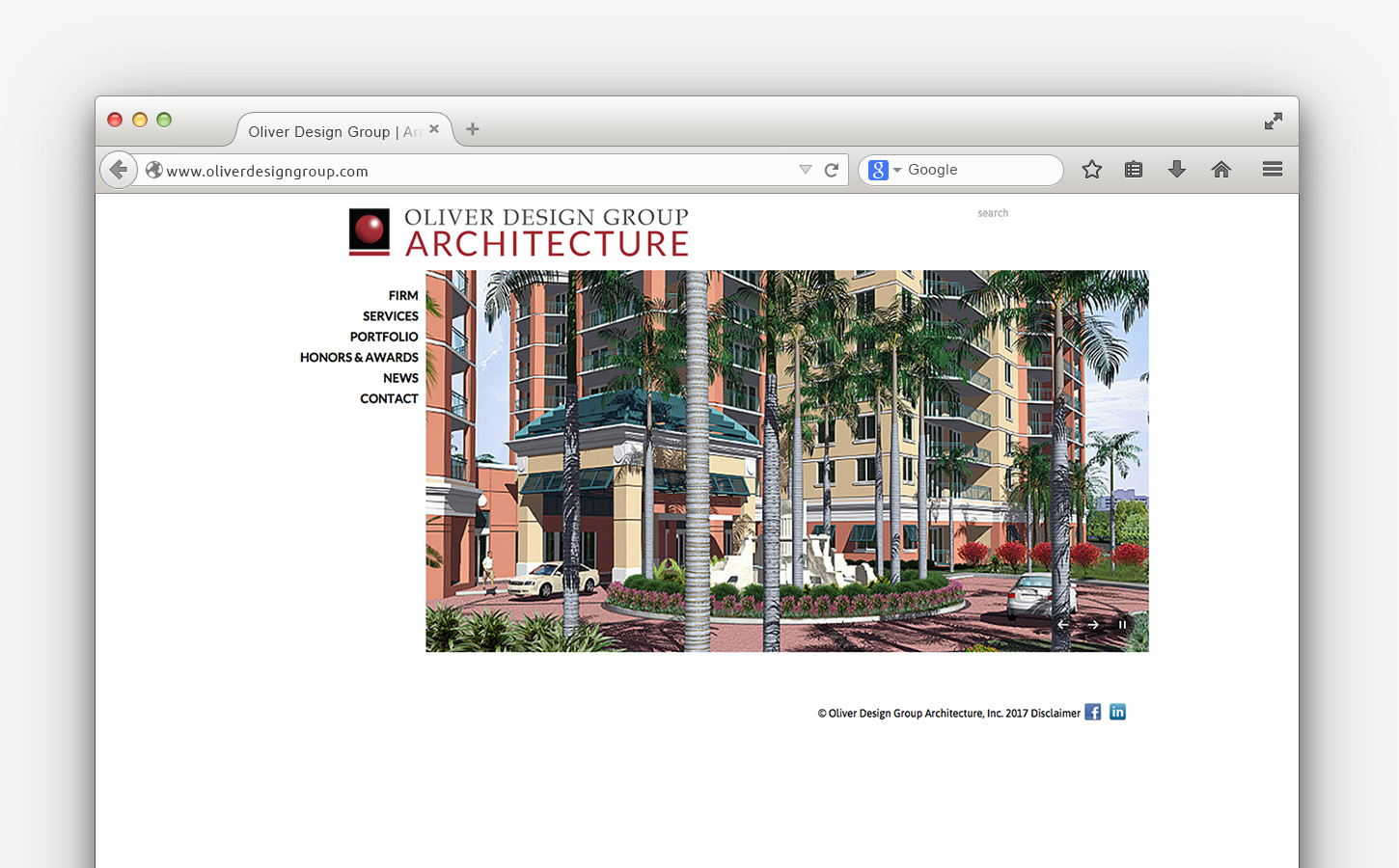Click the site identity globe icon
The width and height of the screenshot is (1399, 868).
pyautogui.click(x=153, y=170)
